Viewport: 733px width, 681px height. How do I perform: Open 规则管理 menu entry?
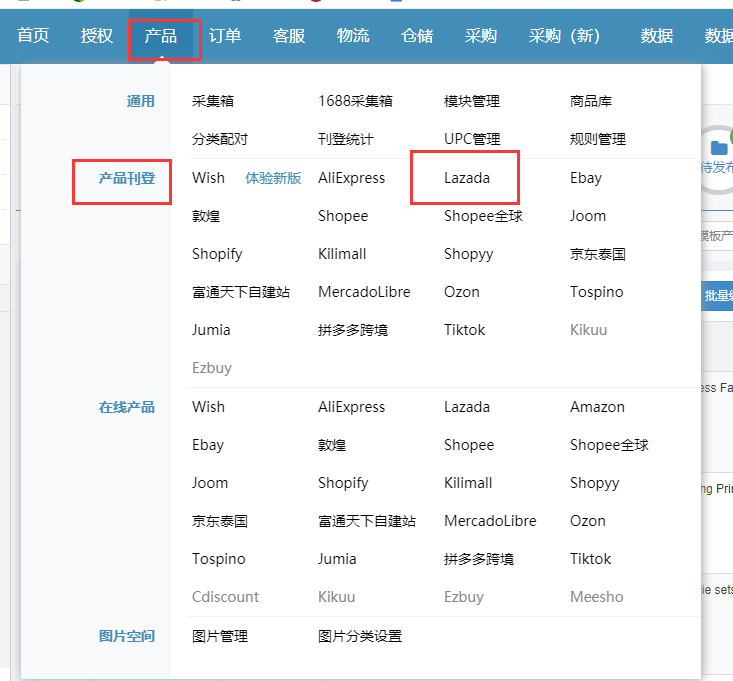coord(598,139)
